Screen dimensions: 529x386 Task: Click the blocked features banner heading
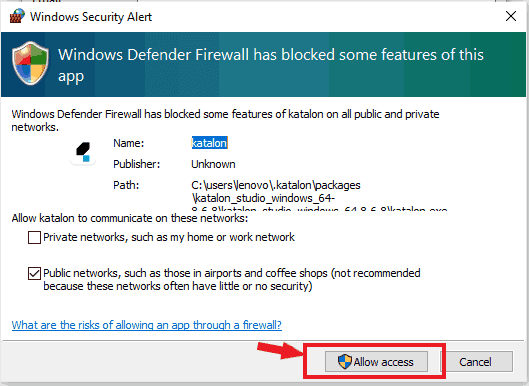(271, 65)
